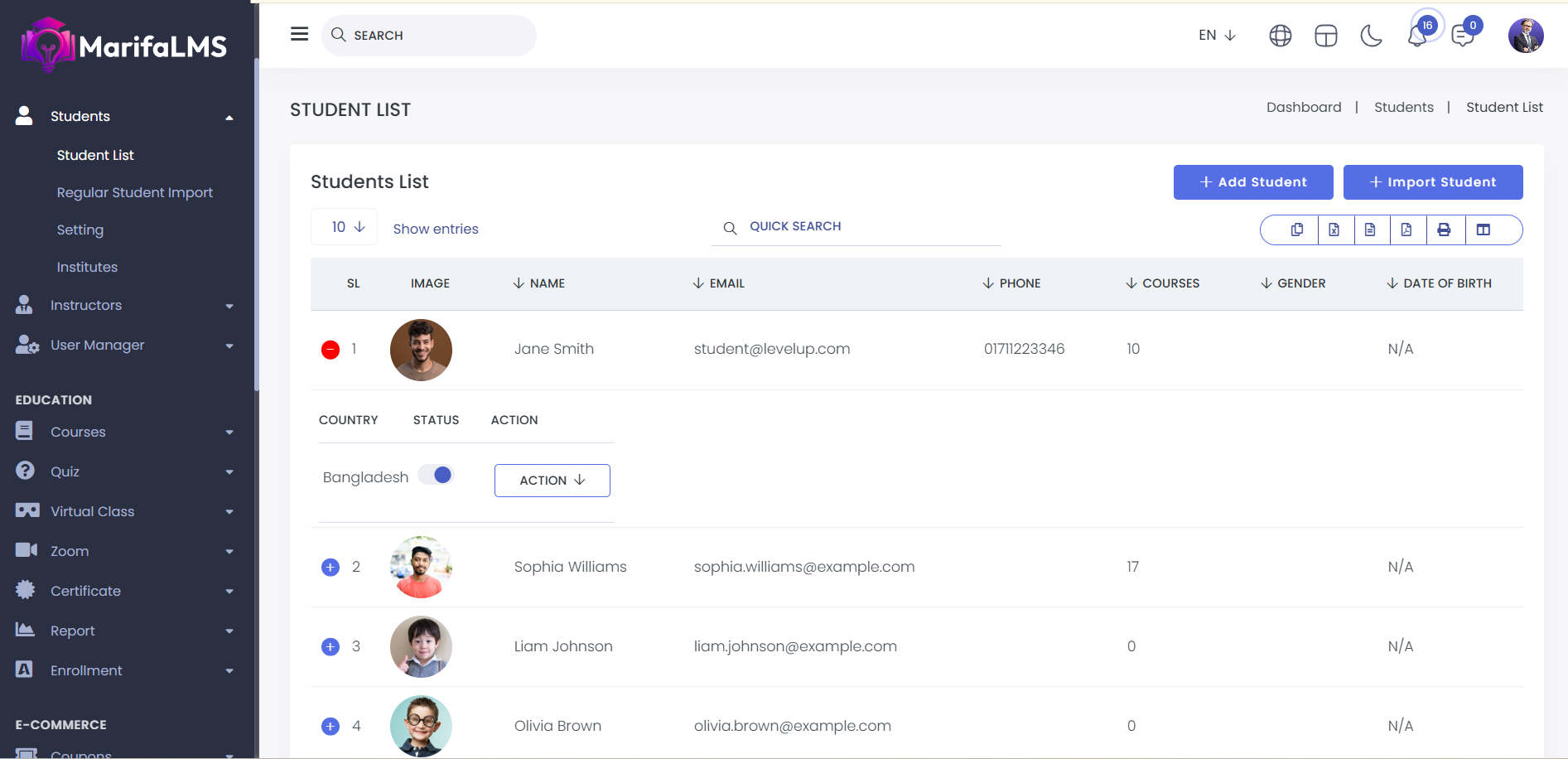Open the show entries count dropdown
The image size is (1568, 759).
(346, 227)
